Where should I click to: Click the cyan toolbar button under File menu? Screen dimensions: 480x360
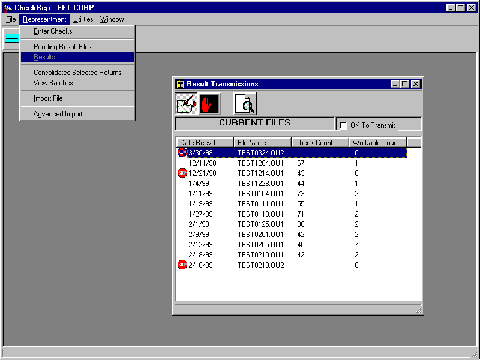click(11, 38)
